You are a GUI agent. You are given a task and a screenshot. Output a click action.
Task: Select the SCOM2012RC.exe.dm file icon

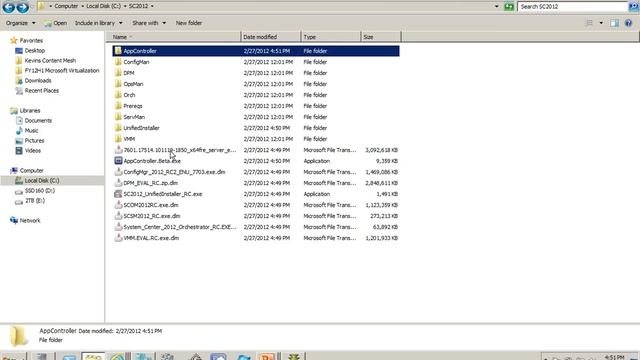[118, 205]
